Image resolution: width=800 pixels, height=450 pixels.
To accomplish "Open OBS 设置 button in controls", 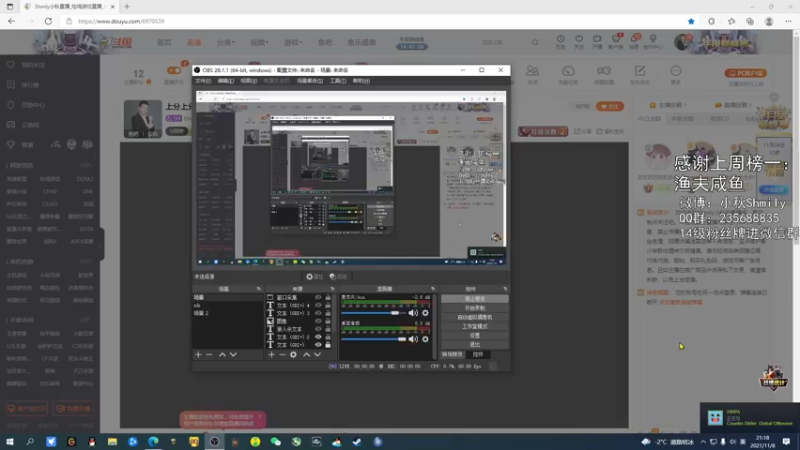I will (474, 335).
